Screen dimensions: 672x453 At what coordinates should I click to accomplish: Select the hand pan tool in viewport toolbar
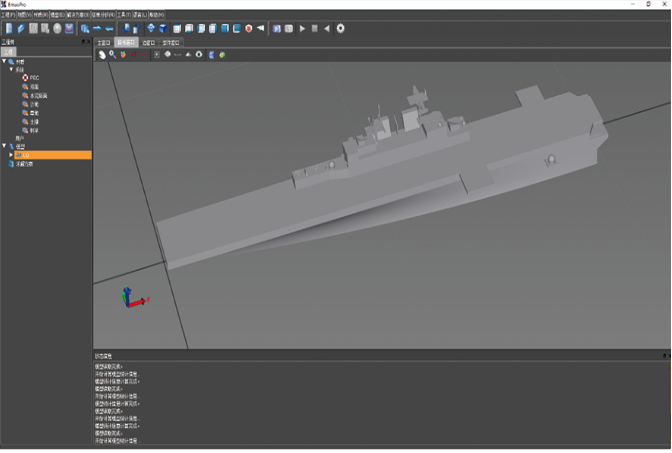102,55
